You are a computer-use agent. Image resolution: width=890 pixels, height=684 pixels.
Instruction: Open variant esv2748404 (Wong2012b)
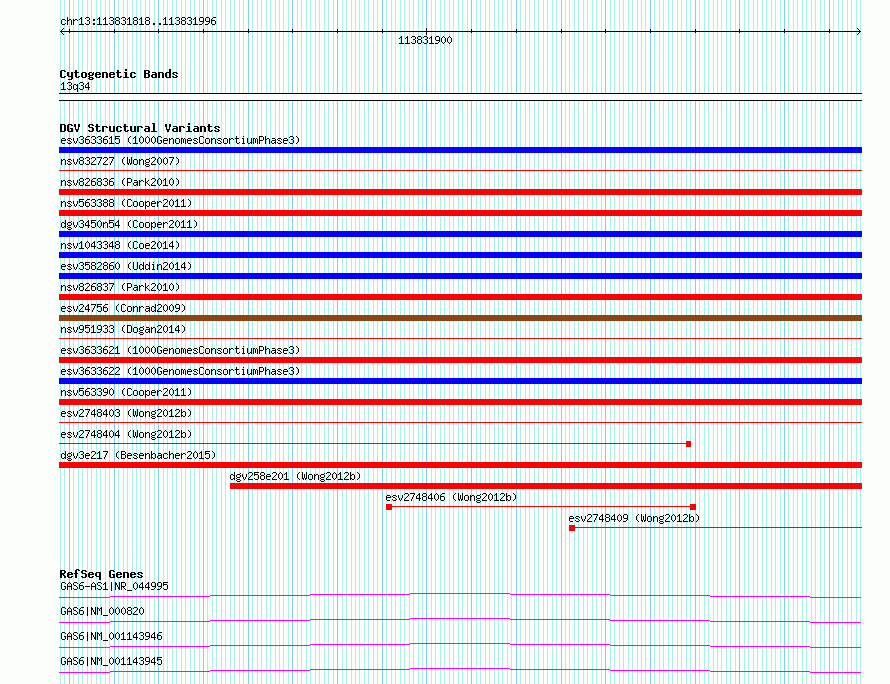pyautogui.click(x=126, y=434)
